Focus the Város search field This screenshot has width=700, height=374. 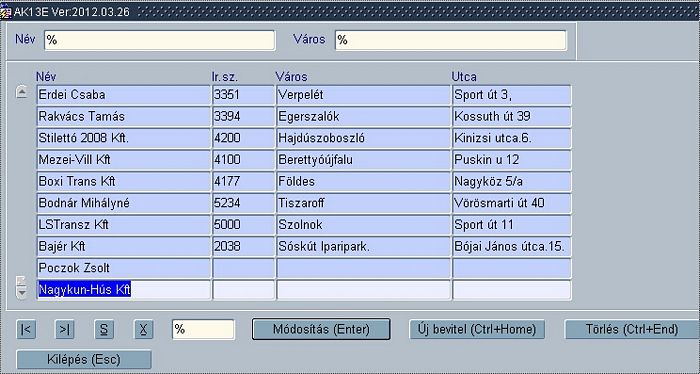click(450, 40)
